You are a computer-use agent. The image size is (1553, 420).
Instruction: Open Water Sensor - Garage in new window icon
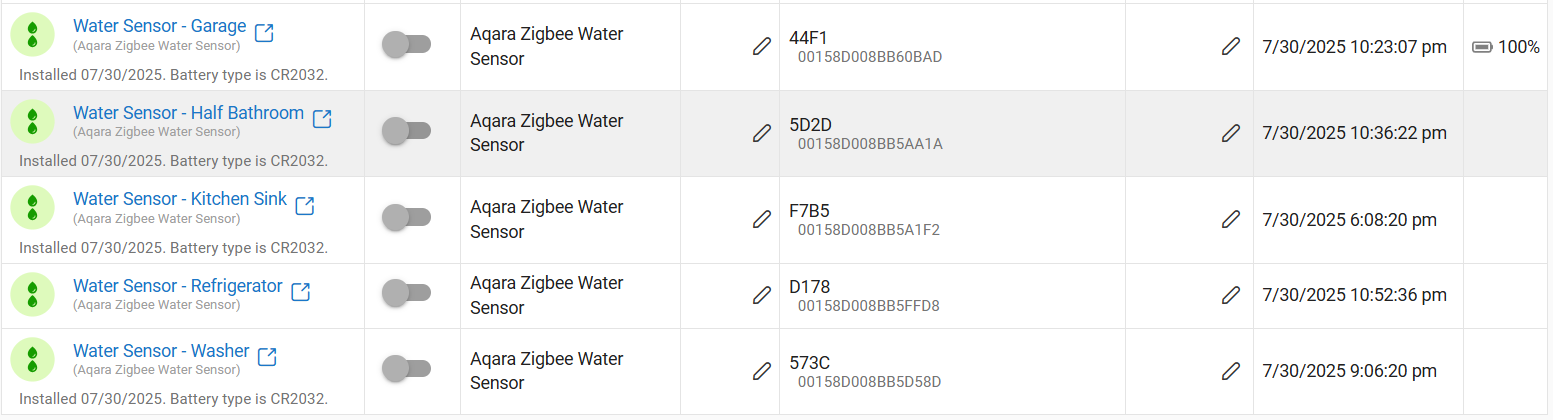(x=264, y=33)
